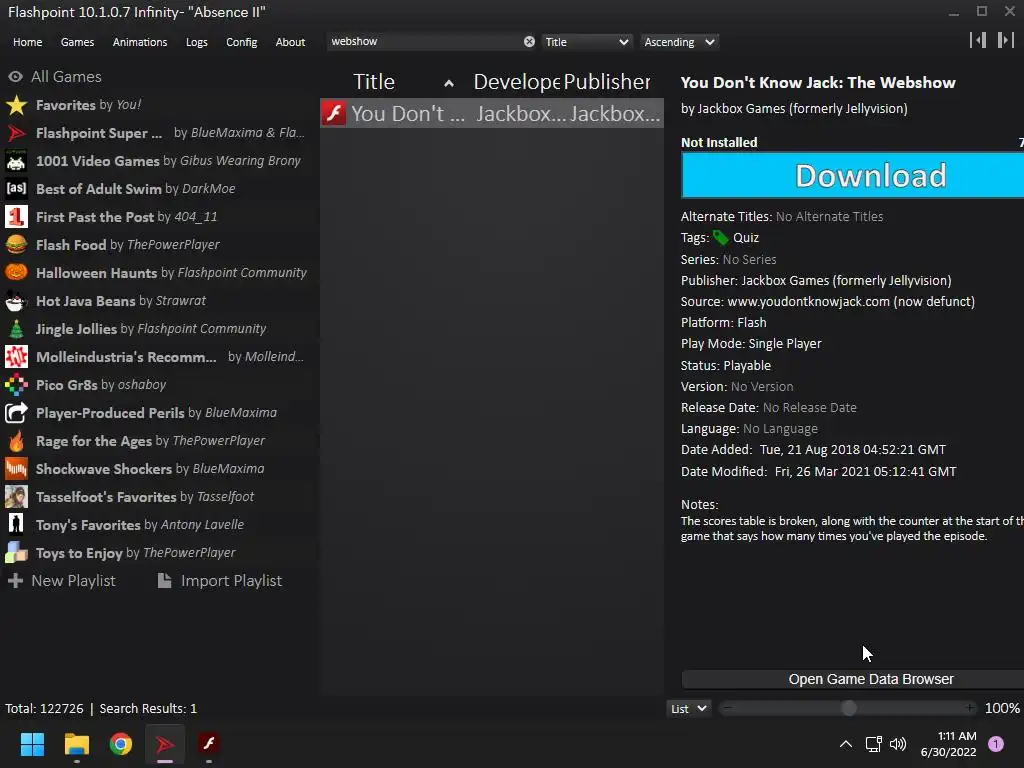Select All Games in the sidebar
Image resolution: width=1024 pixels, height=768 pixels.
click(55, 76)
